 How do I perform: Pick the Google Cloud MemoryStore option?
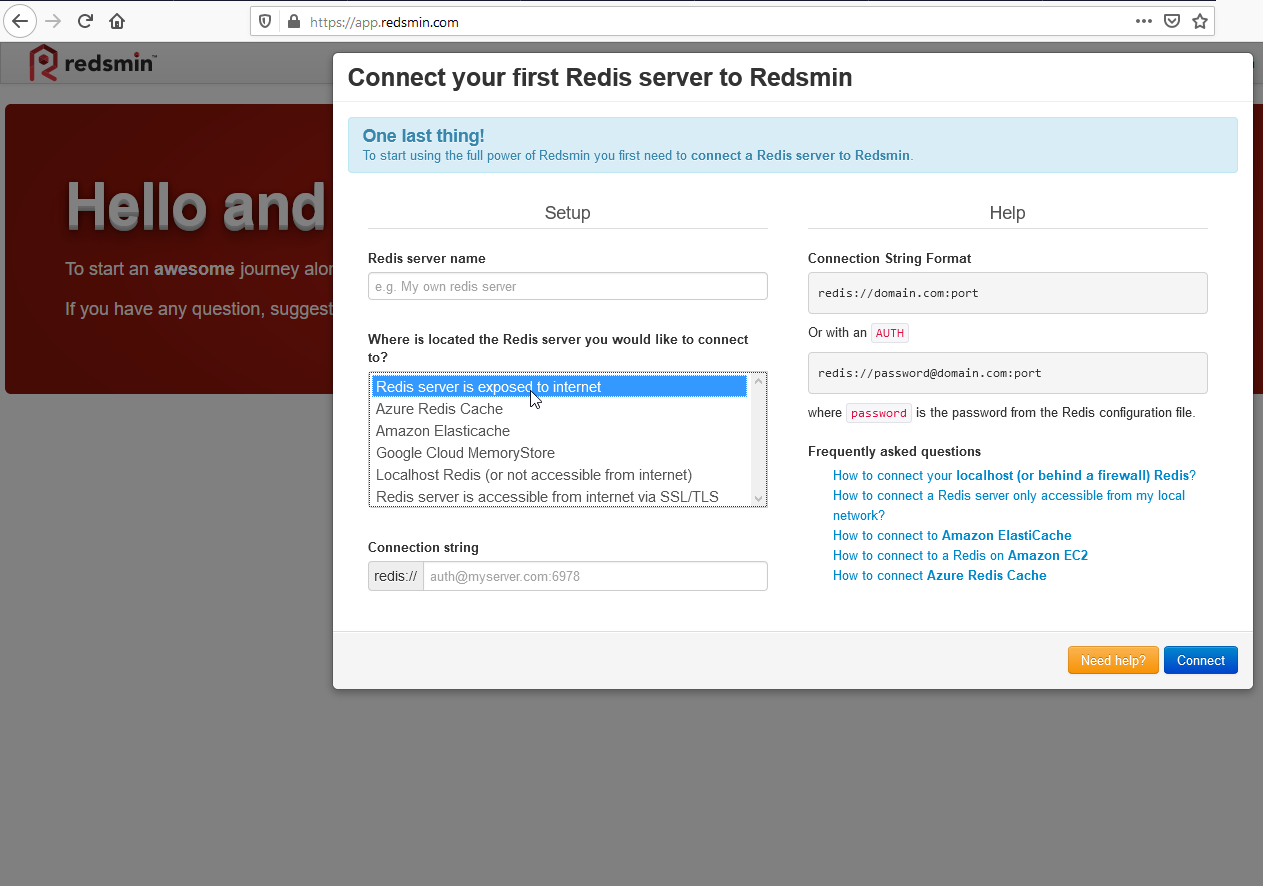pos(465,453)
